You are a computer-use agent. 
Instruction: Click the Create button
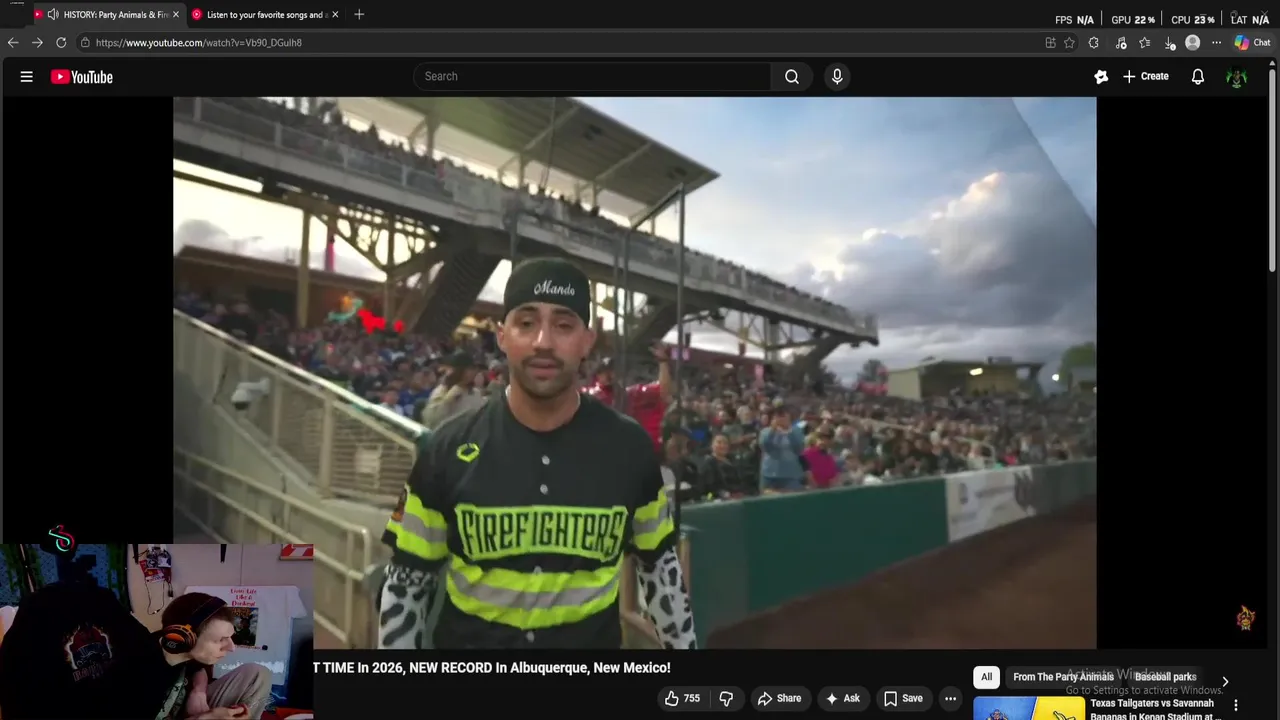coord(1146,76)
